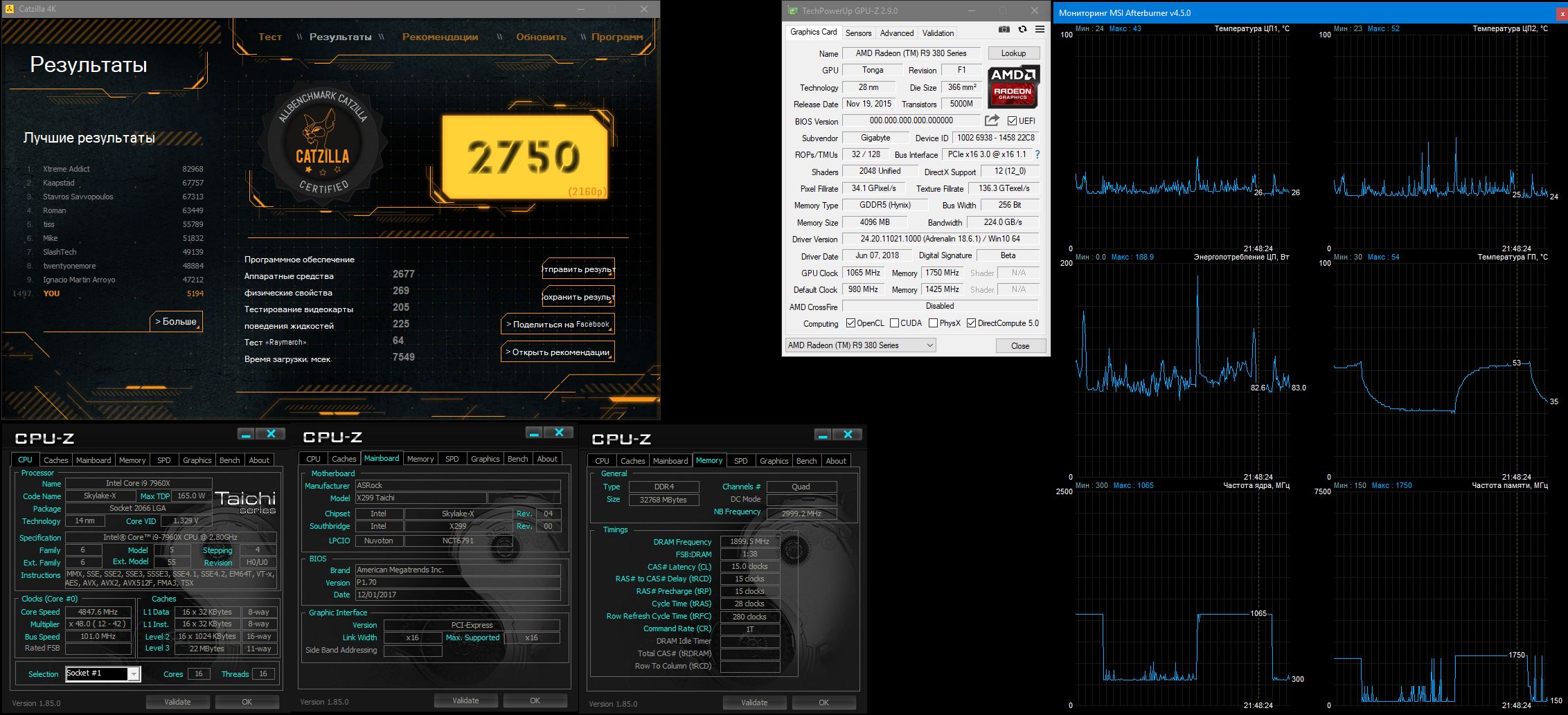Open CPU tab in the Memory-timings CPU-Z window
1568x715 pixels.
(603, 461)
